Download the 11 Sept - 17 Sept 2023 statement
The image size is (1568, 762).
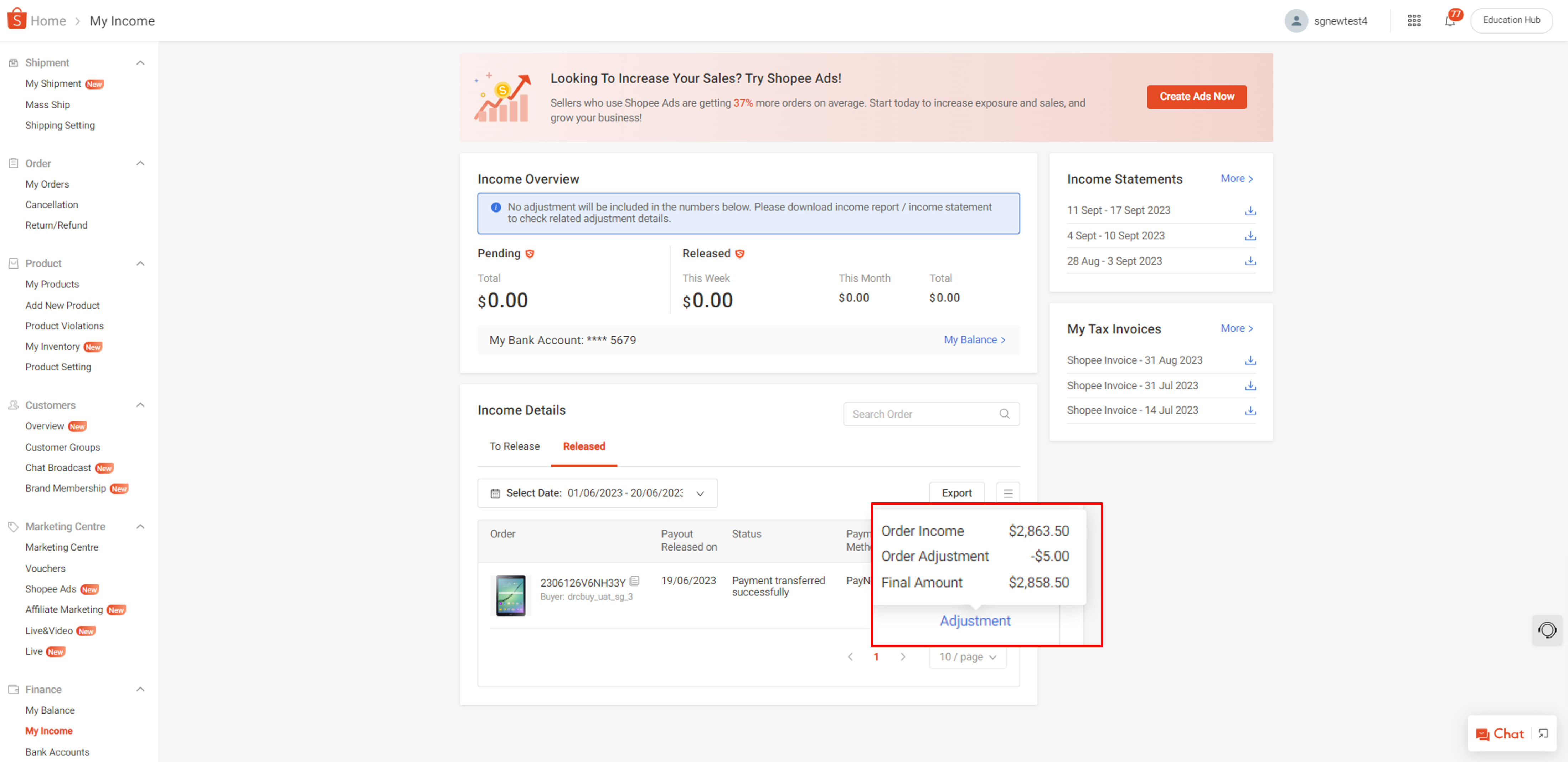pyautogui.click(x=1250, y=210)
